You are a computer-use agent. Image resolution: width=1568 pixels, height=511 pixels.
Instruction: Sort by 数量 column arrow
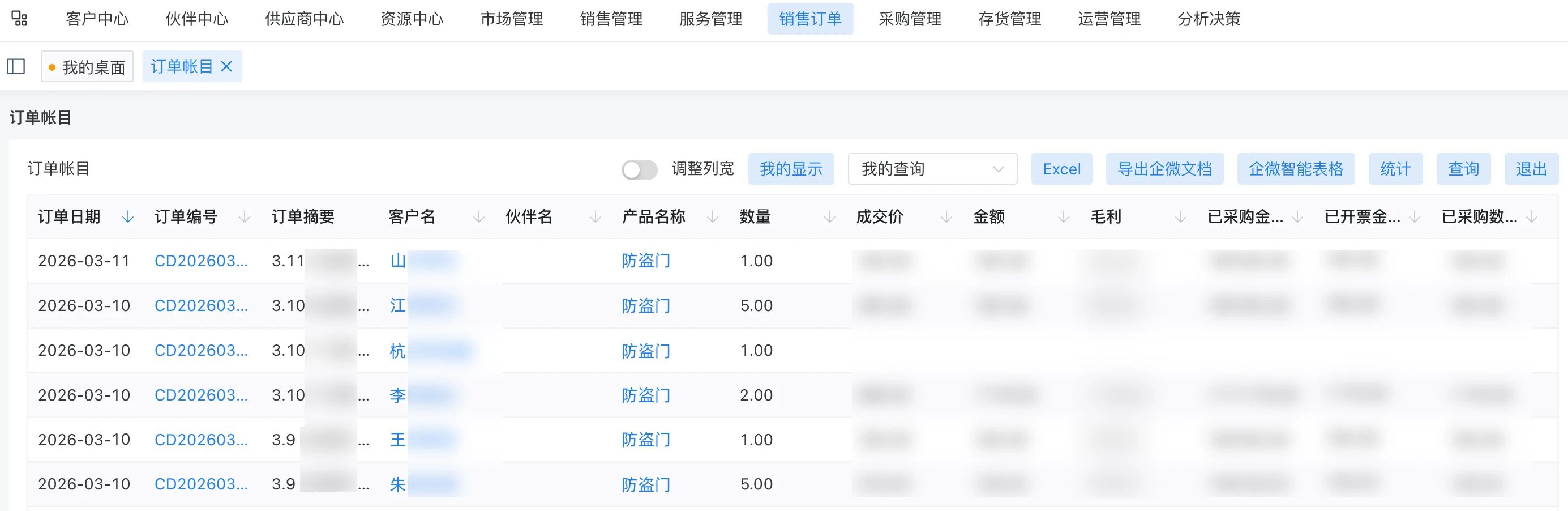[x=829, y=217]
